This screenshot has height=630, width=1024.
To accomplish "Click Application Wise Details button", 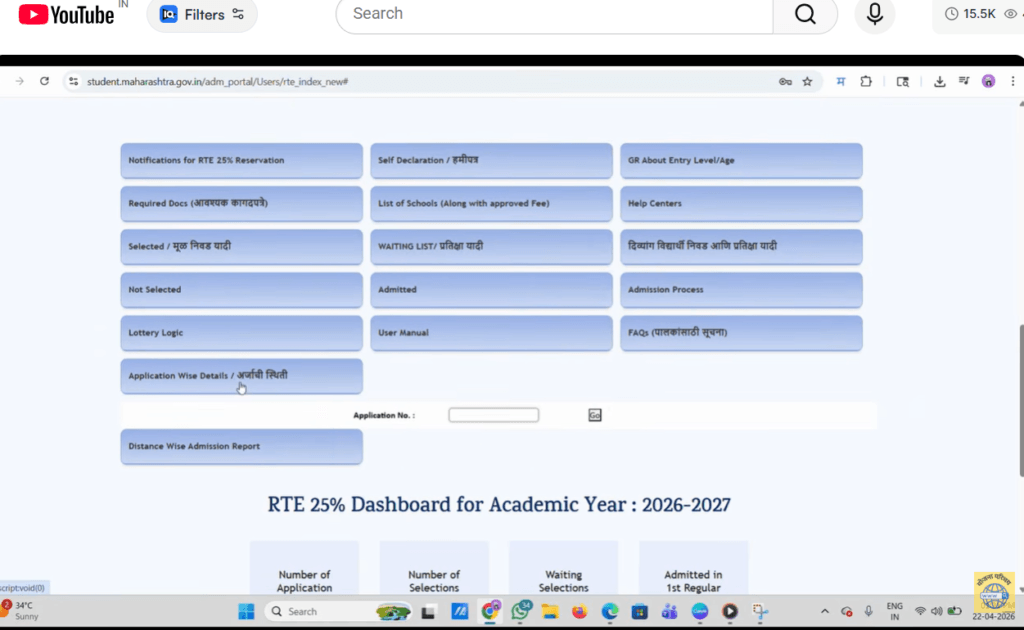I will 241,376.
